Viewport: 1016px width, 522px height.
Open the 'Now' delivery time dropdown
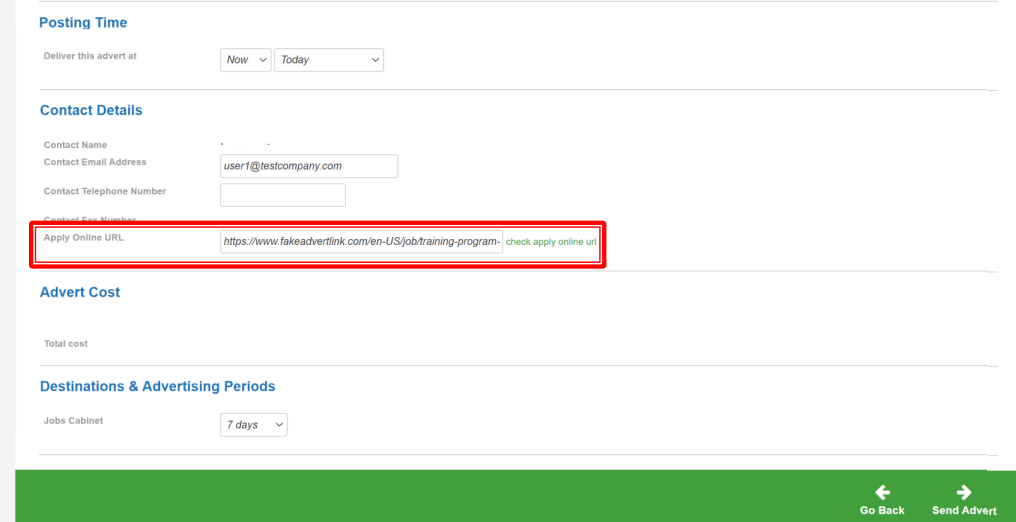[246, 60]
